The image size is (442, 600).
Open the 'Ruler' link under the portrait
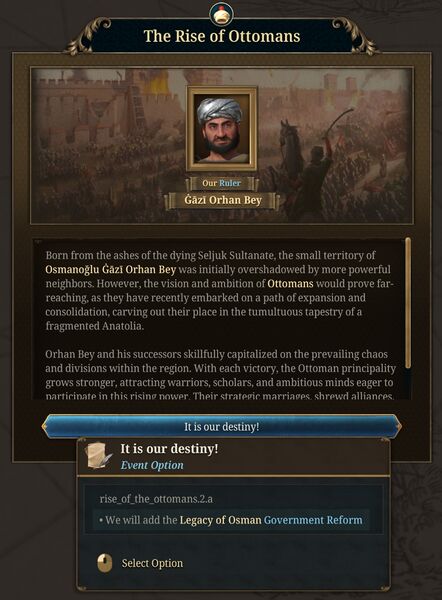coord(230,183)
